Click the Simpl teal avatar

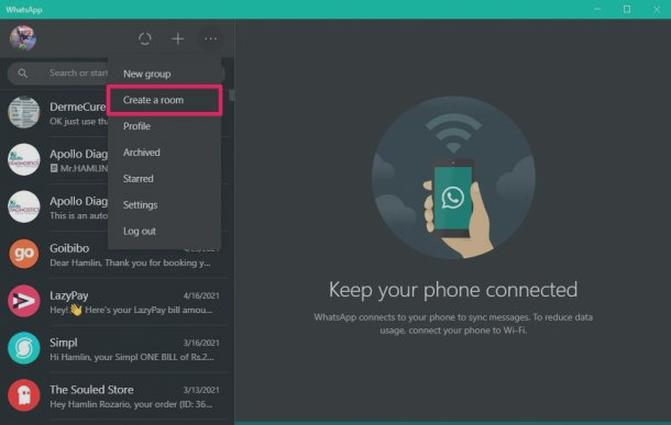click(x=24, y=348)
